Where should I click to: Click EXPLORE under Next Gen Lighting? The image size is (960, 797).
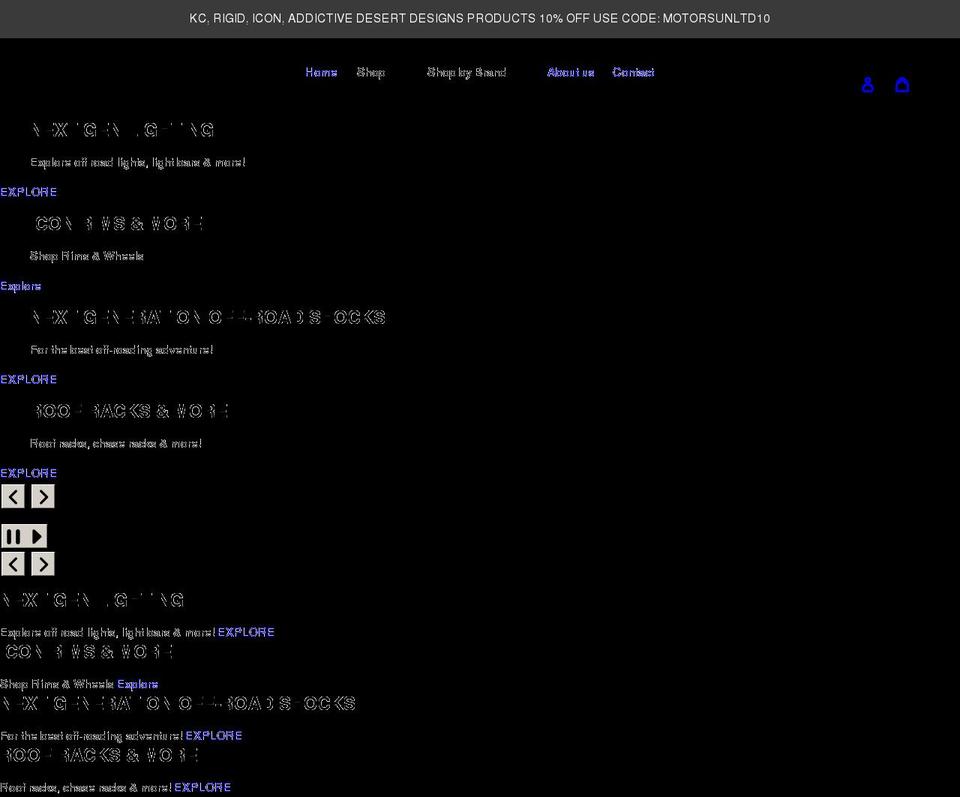[x=28, y=191]
